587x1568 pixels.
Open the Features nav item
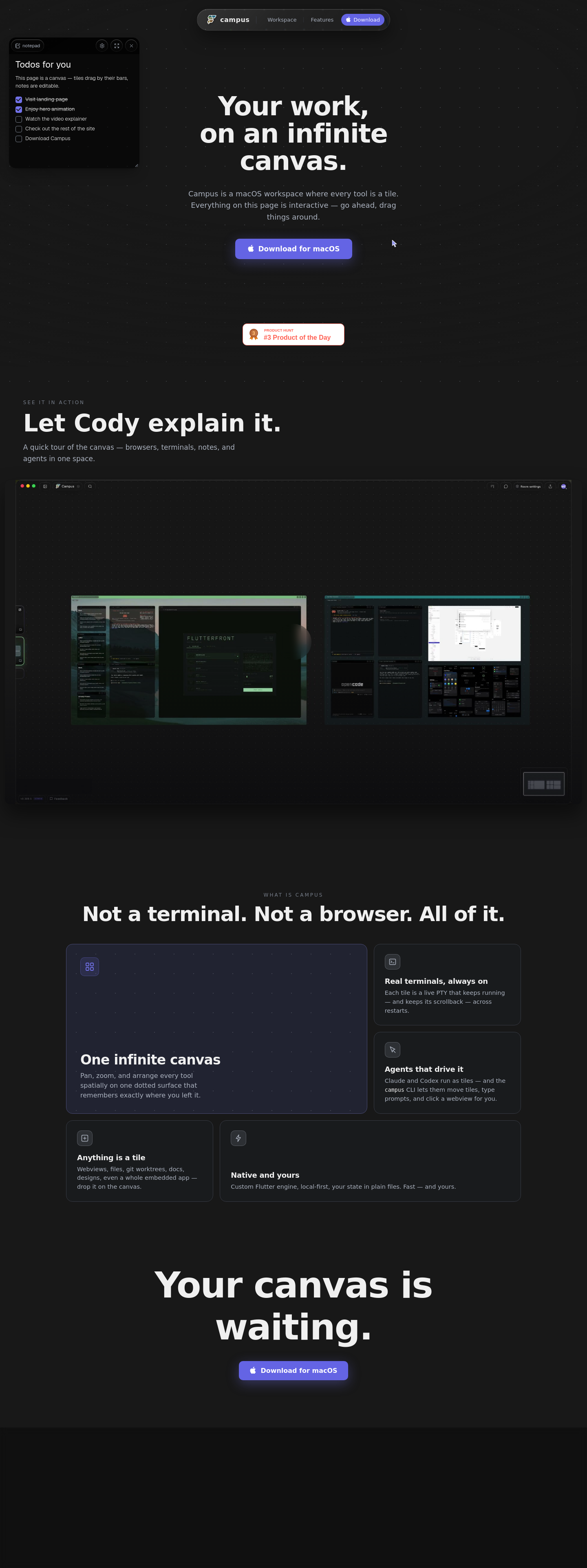pos(322,20)
